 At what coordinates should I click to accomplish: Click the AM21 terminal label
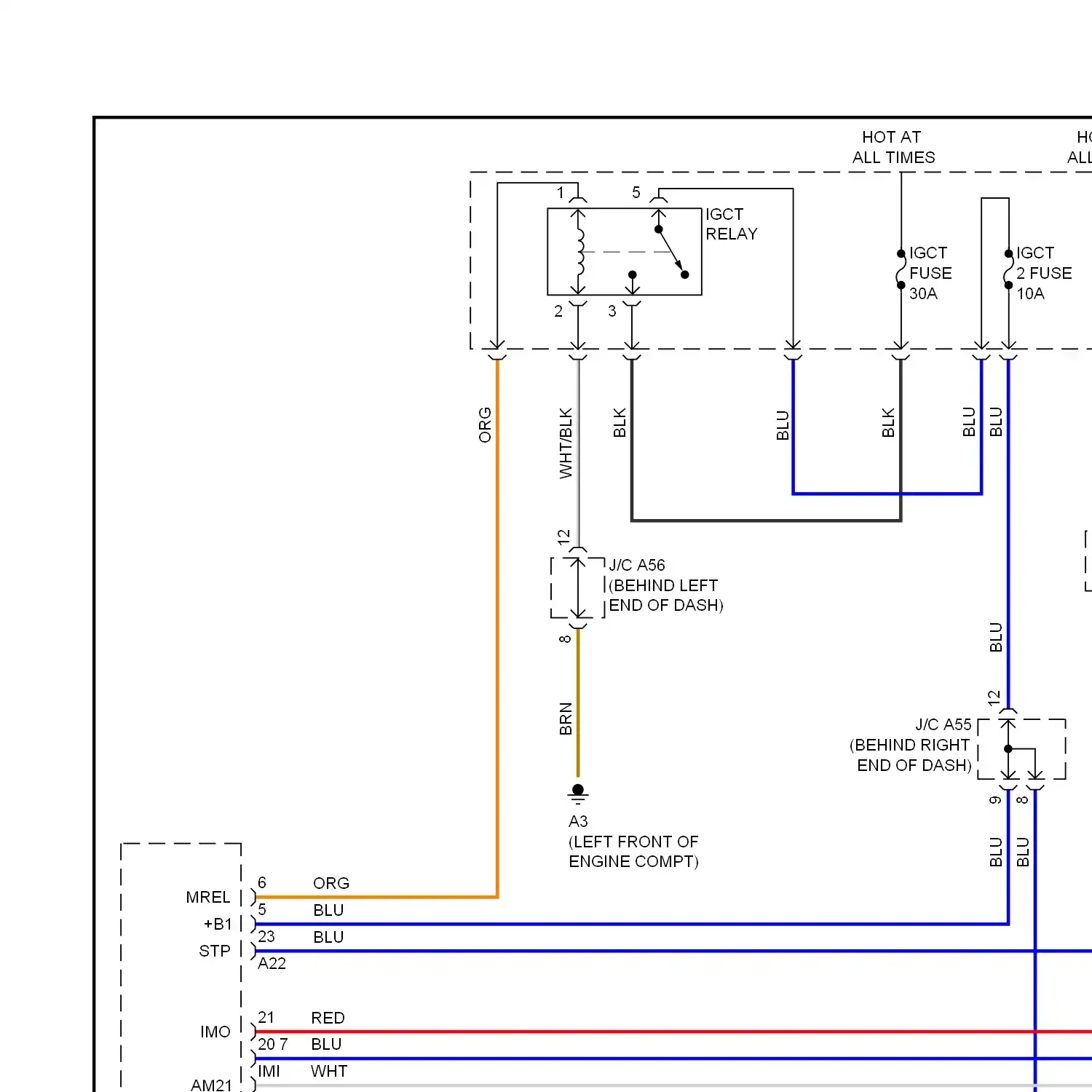212,1085
